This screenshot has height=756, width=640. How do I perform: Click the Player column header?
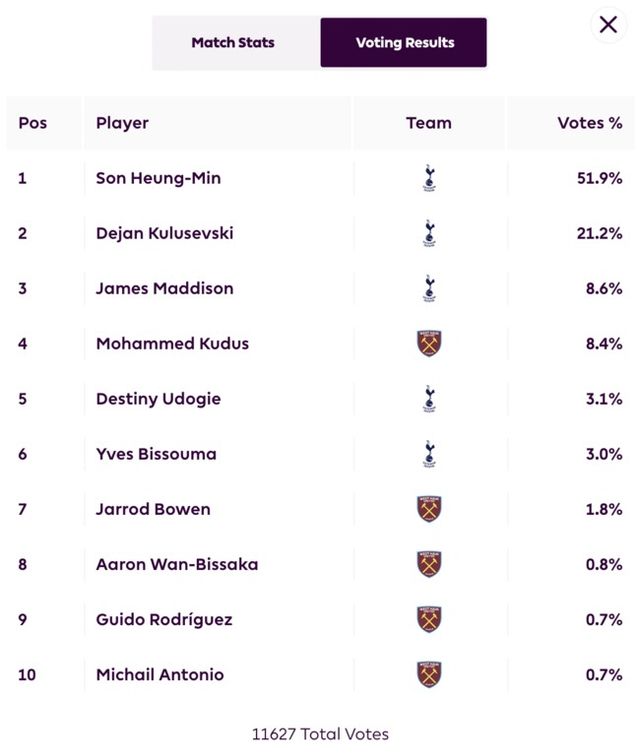click(x=122, y=123)
